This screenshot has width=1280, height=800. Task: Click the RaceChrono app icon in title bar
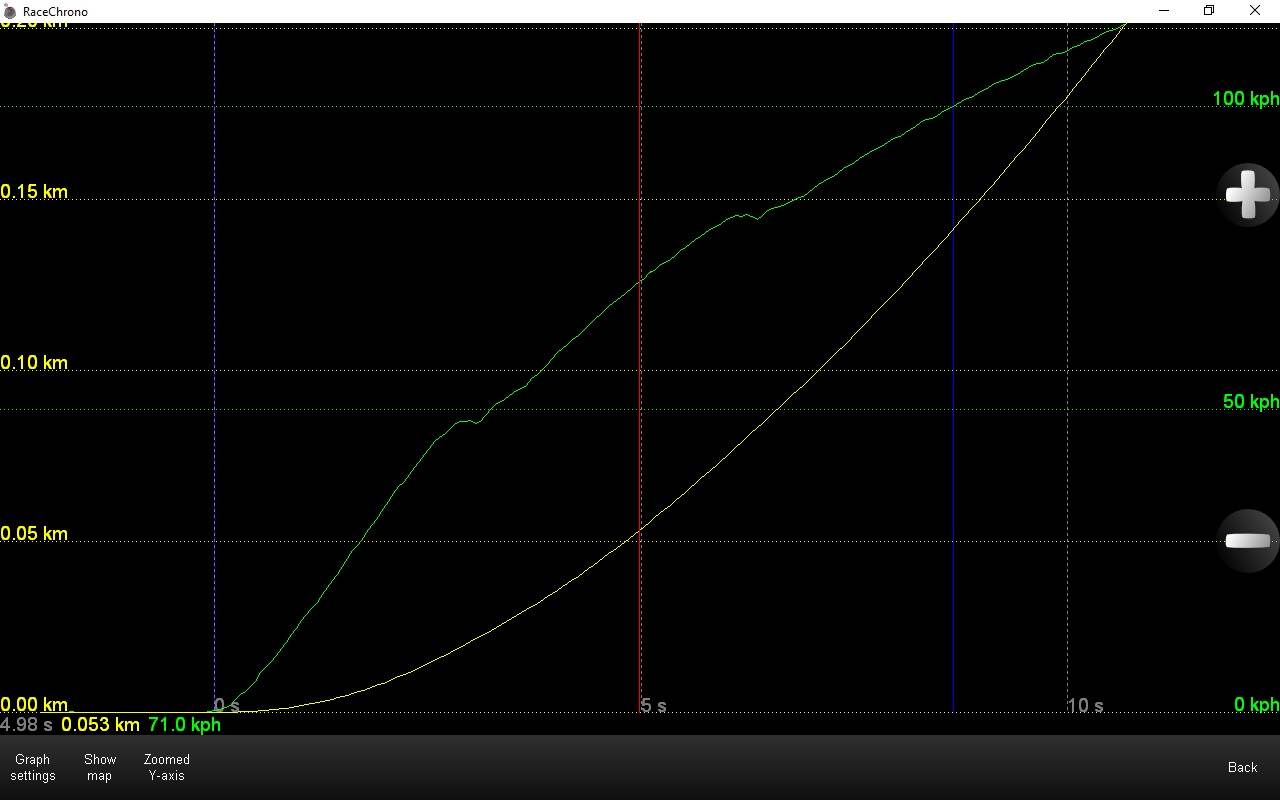10,11
